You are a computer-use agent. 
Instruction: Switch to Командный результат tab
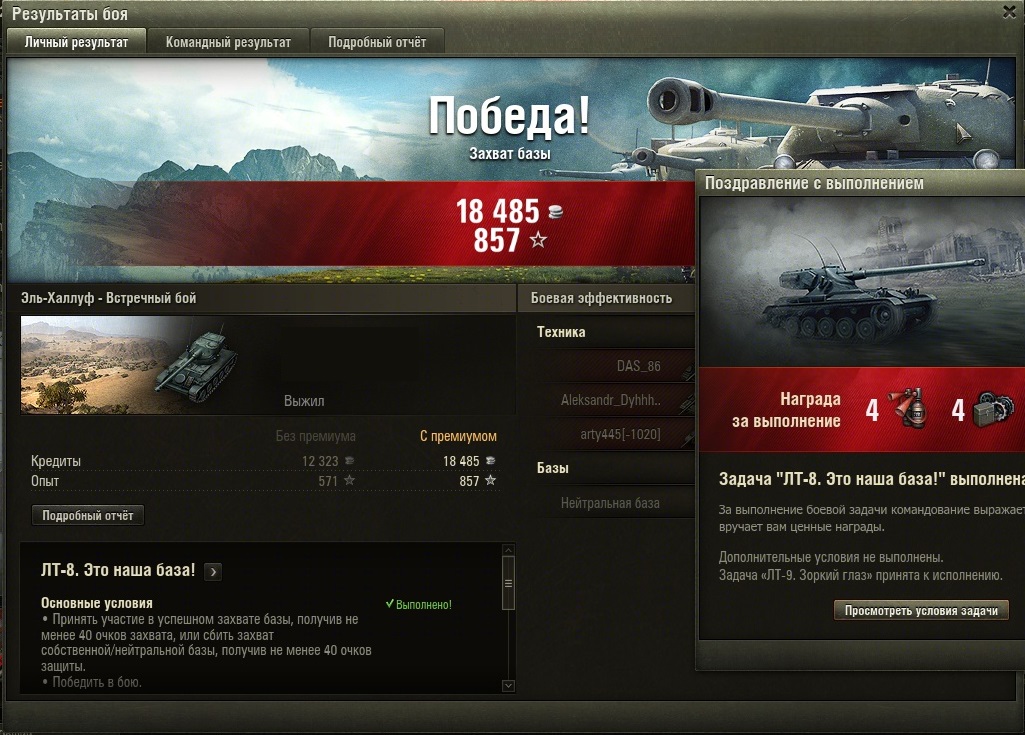click(x=228, y=42)
